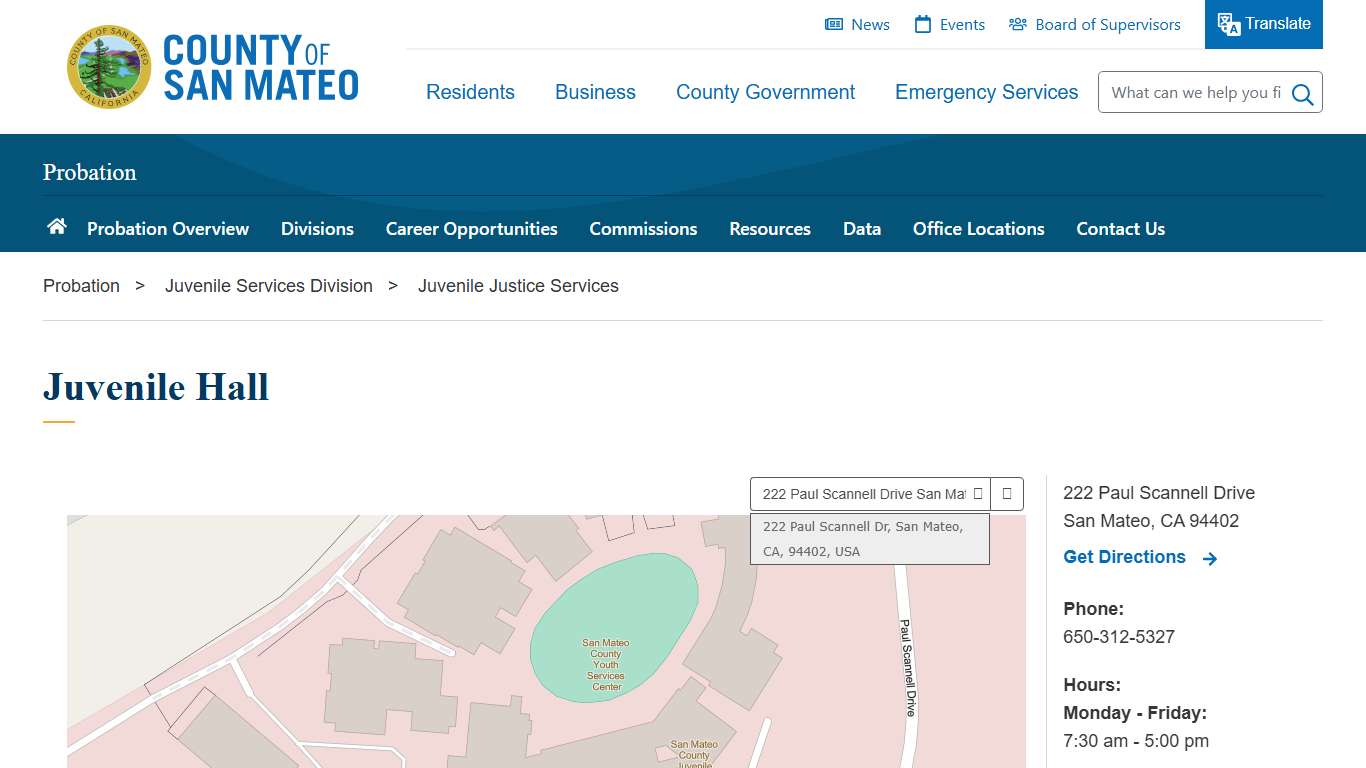The width and height of the screenshot is (1366, 768).
Task: Expand the Residents menu
Action: pyautogui.click(x=470, y=92)
